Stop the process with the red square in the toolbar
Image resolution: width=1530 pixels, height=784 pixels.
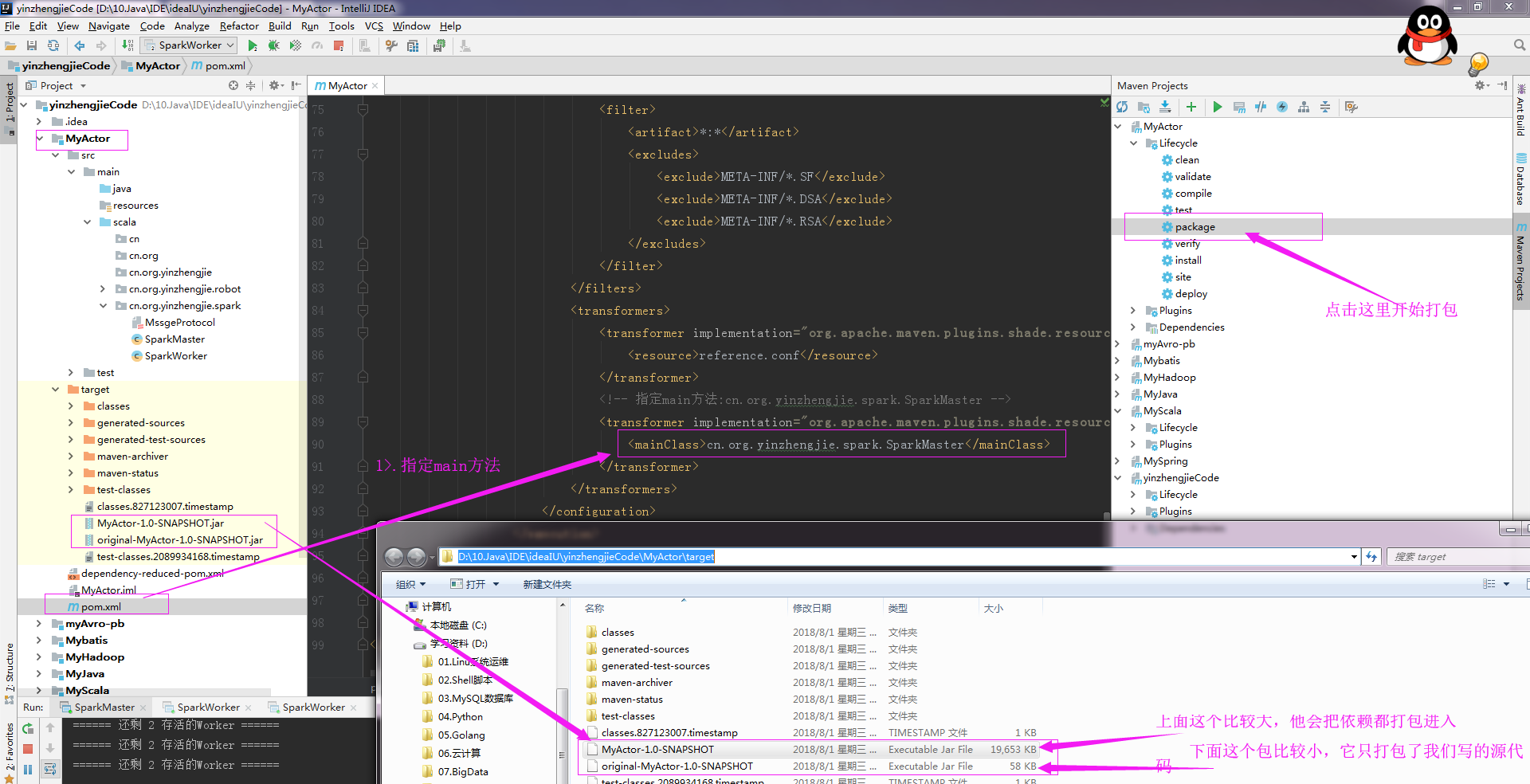339,46
